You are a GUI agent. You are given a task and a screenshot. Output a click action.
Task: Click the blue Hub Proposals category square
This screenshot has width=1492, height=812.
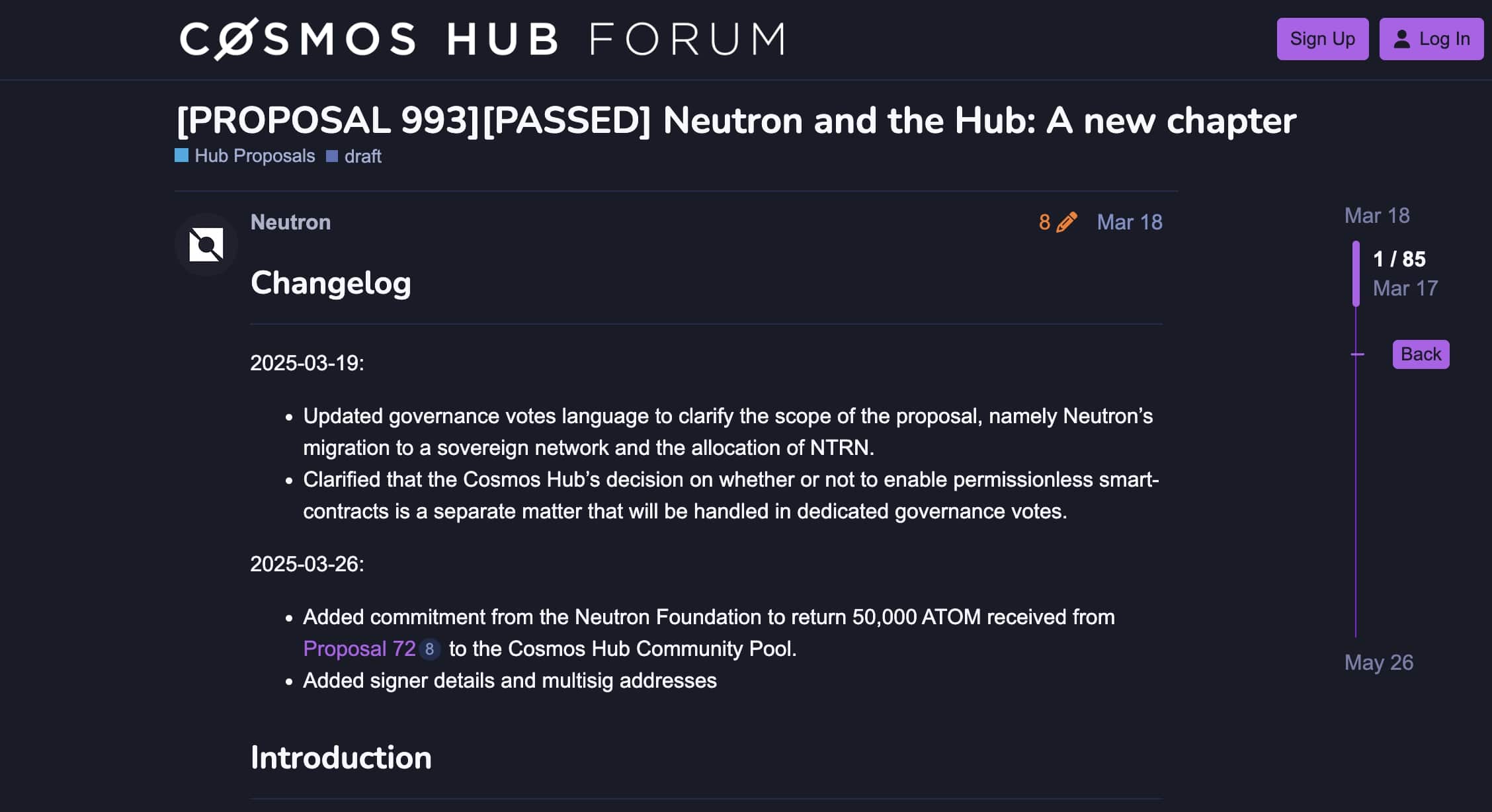pos(181,155)
